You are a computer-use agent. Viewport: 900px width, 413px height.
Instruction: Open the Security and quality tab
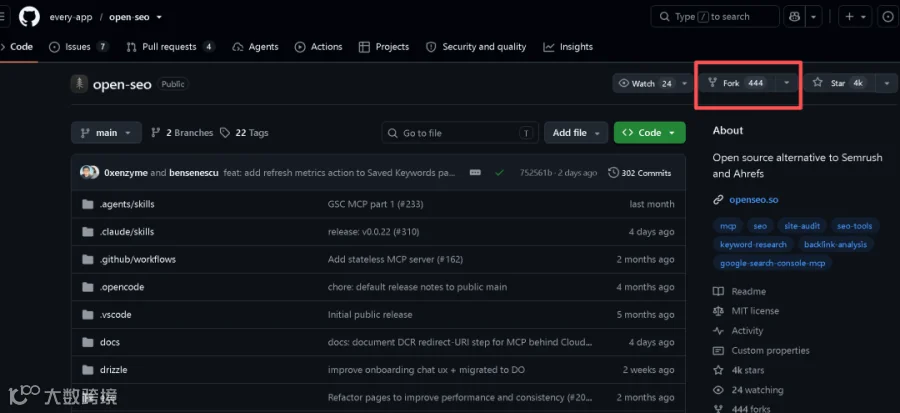click(x=476, y=47)
